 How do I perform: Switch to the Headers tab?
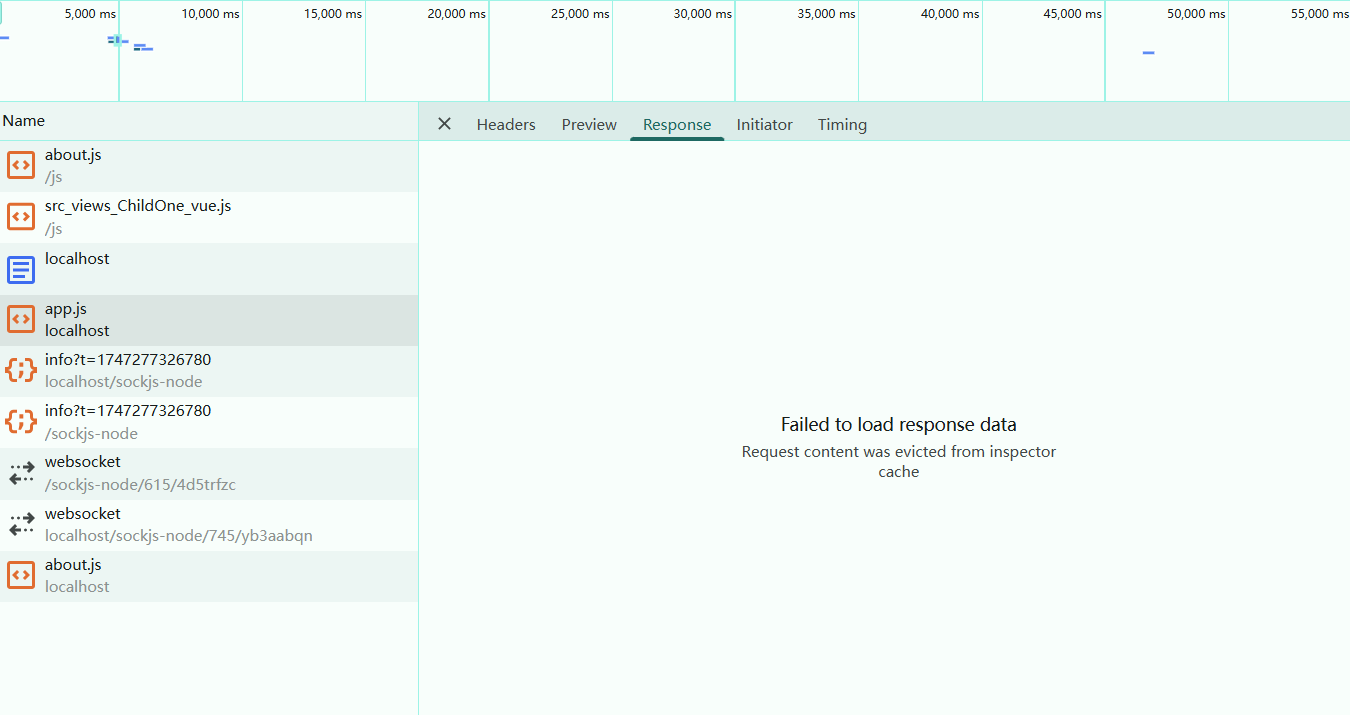click(506, 125)
